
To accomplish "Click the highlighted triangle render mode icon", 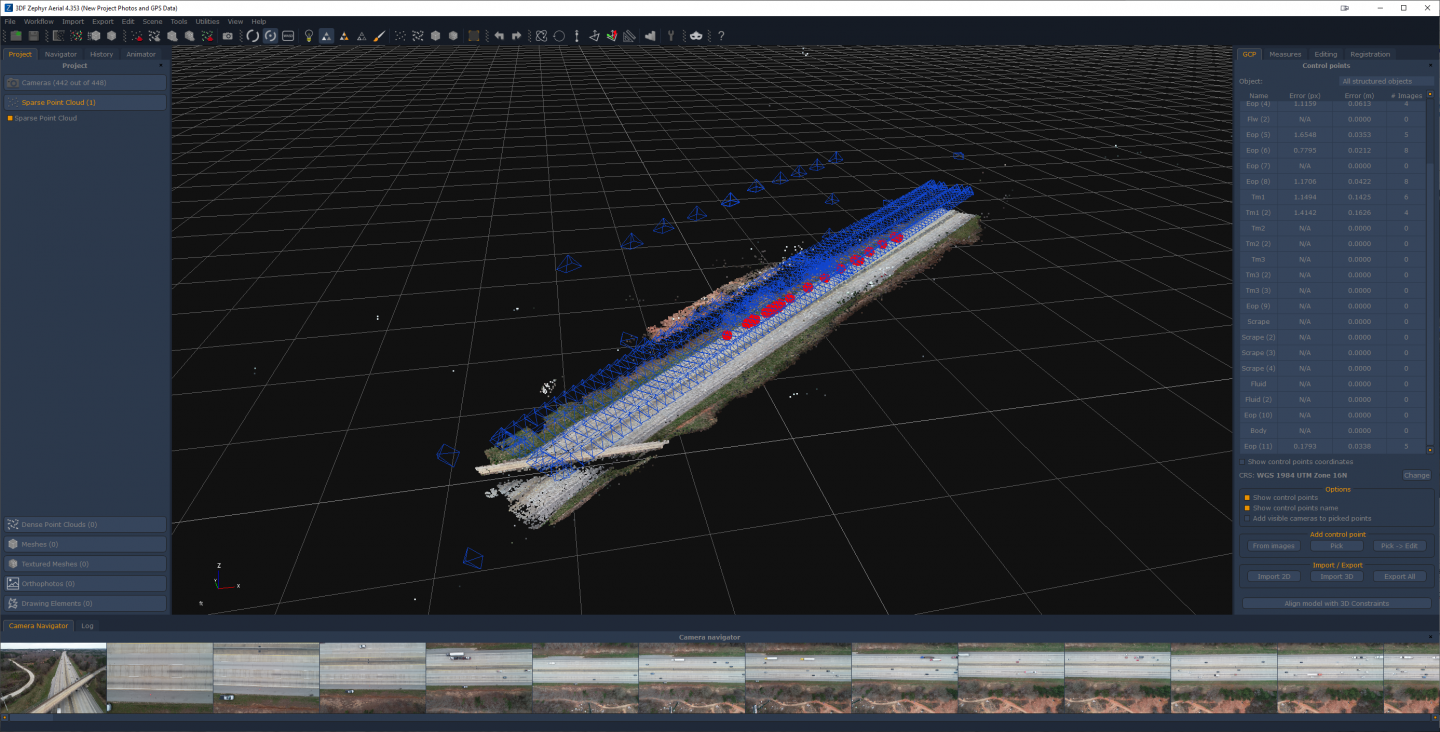I will [x=327, y=36].
